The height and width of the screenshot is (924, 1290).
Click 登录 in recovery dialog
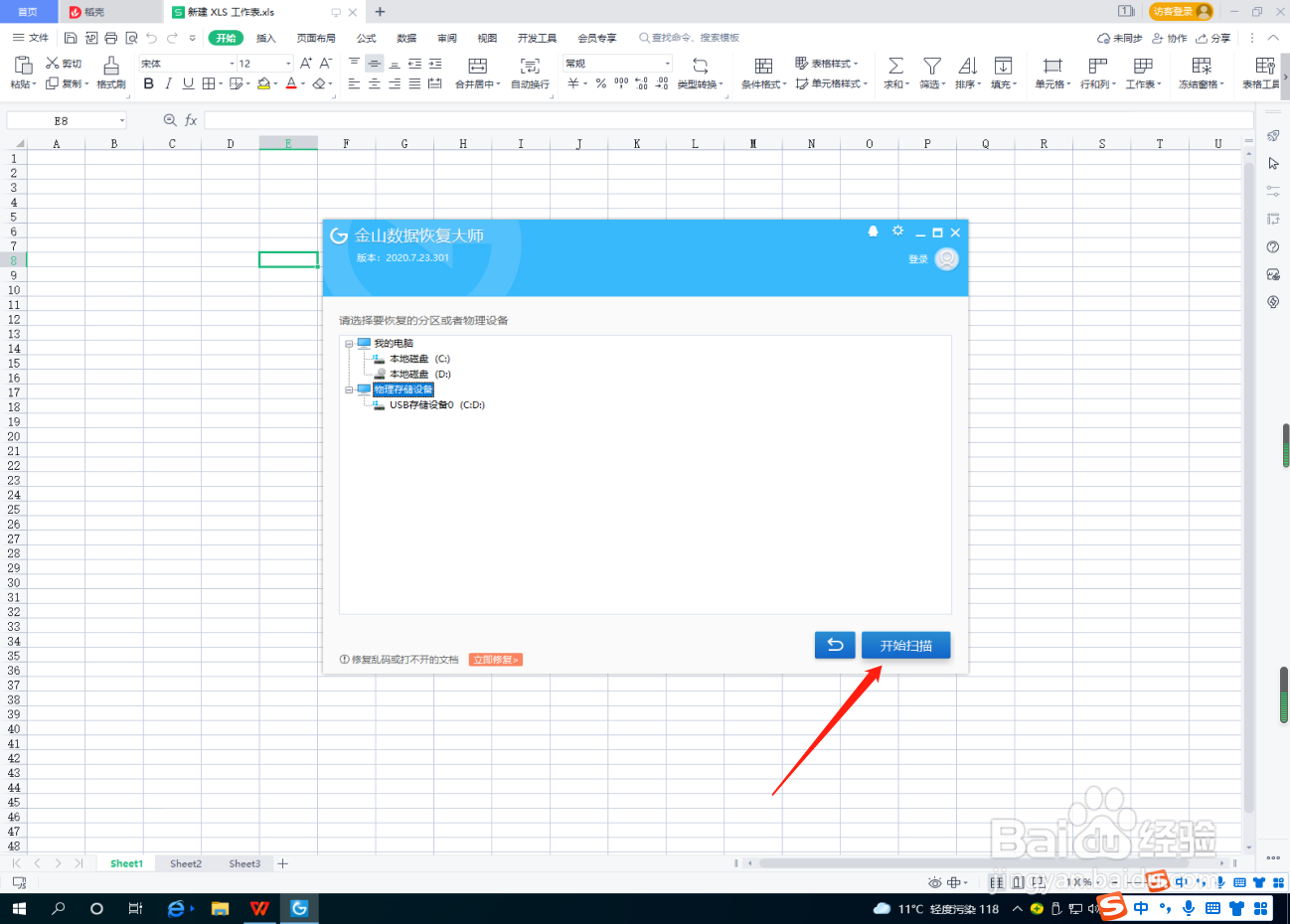coord(917,259)
